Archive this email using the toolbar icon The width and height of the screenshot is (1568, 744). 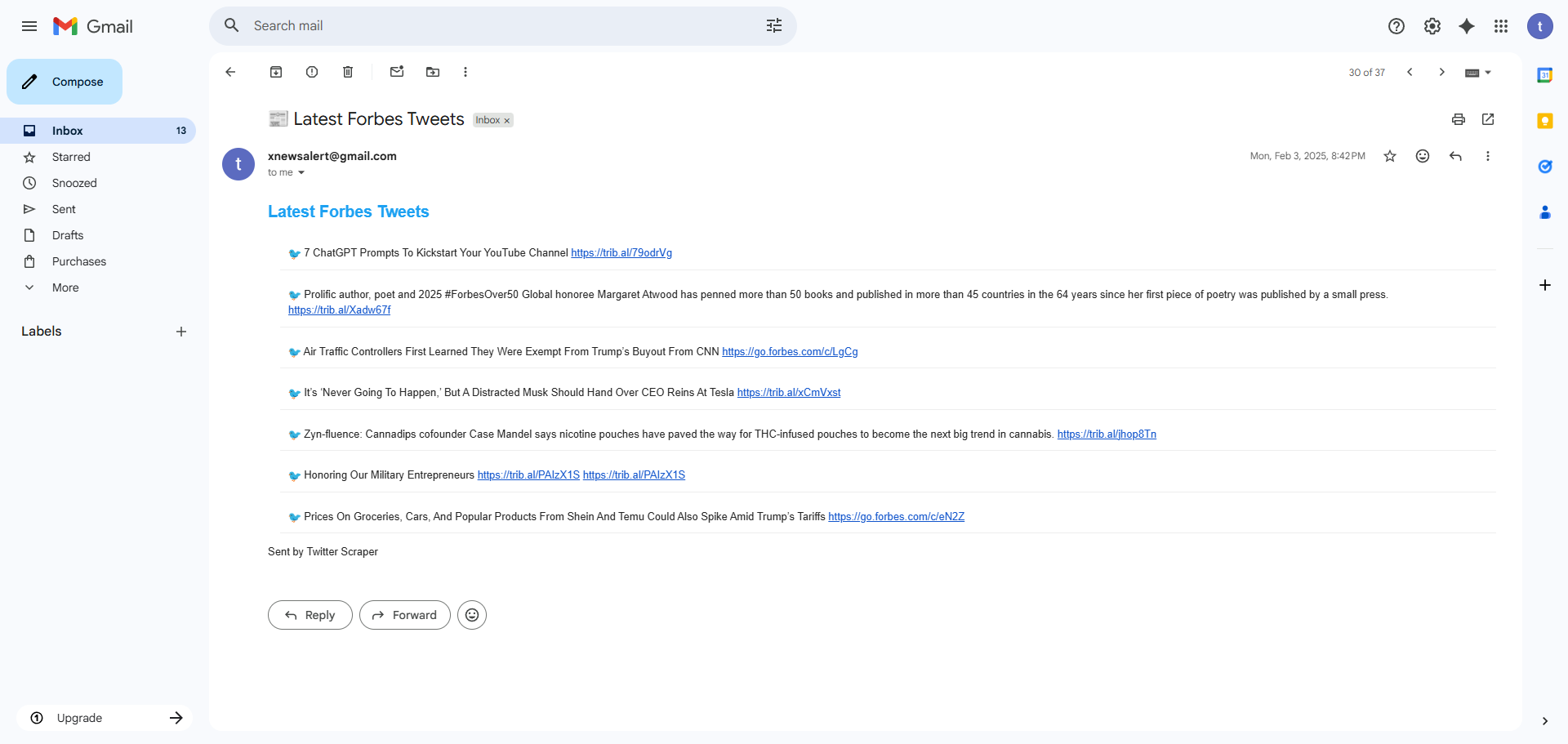pos(276,72)
